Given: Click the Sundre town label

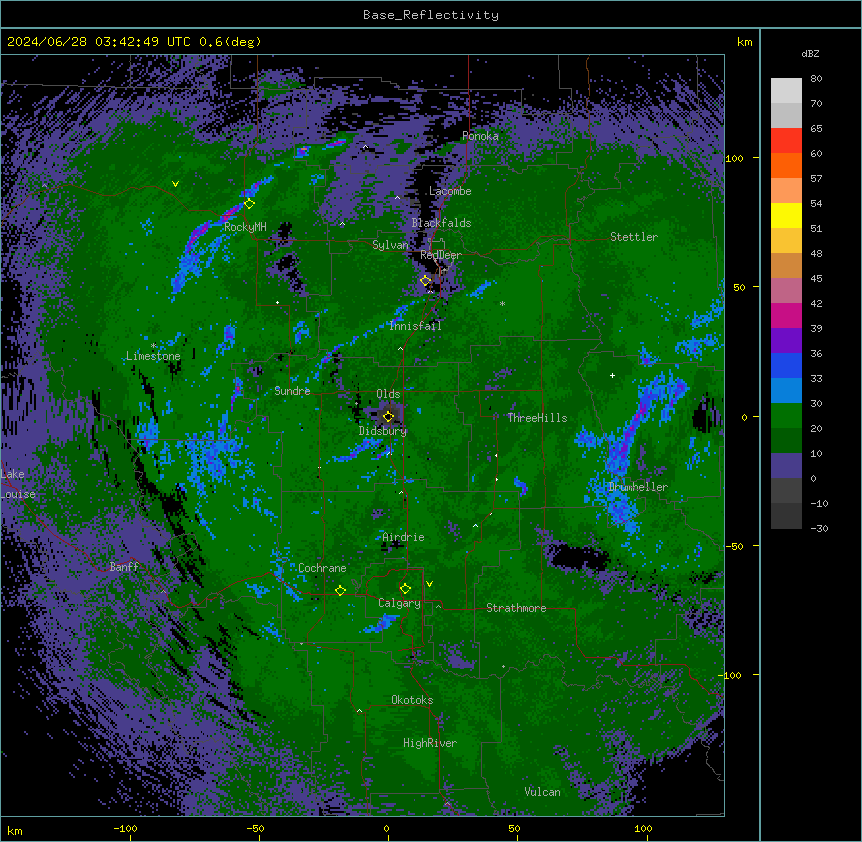Looking at the screenshot, I should pyautogui.click(x=292, y=391).
